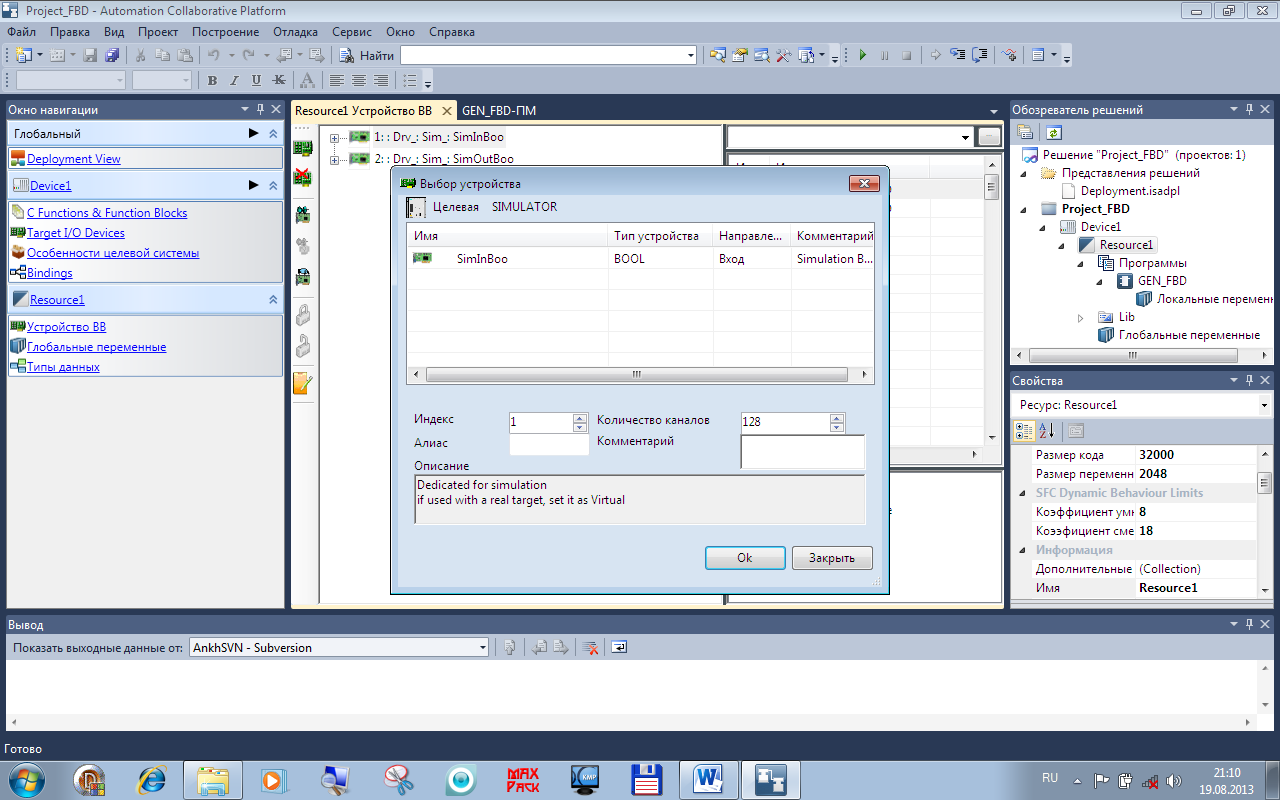The image size is (1280, 800).
Task: Collapse the Resource1 navigation section
Action: coord(273,299)
